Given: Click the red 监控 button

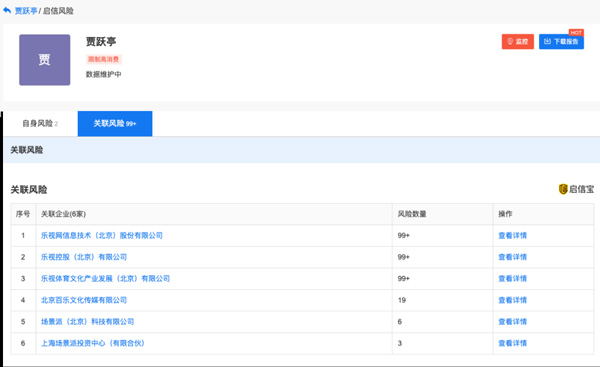Looking at the screenshot, I should tap(518, 41).
